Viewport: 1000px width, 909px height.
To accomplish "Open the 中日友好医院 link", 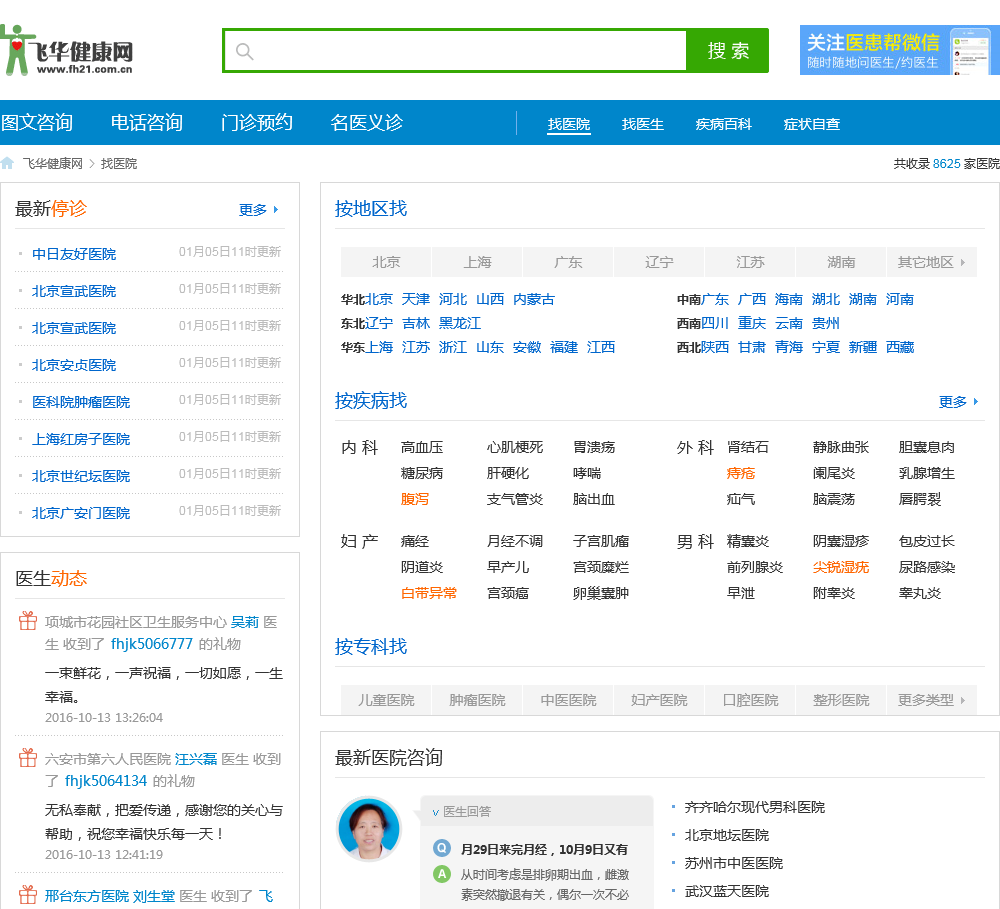I will tap(74, 254).
